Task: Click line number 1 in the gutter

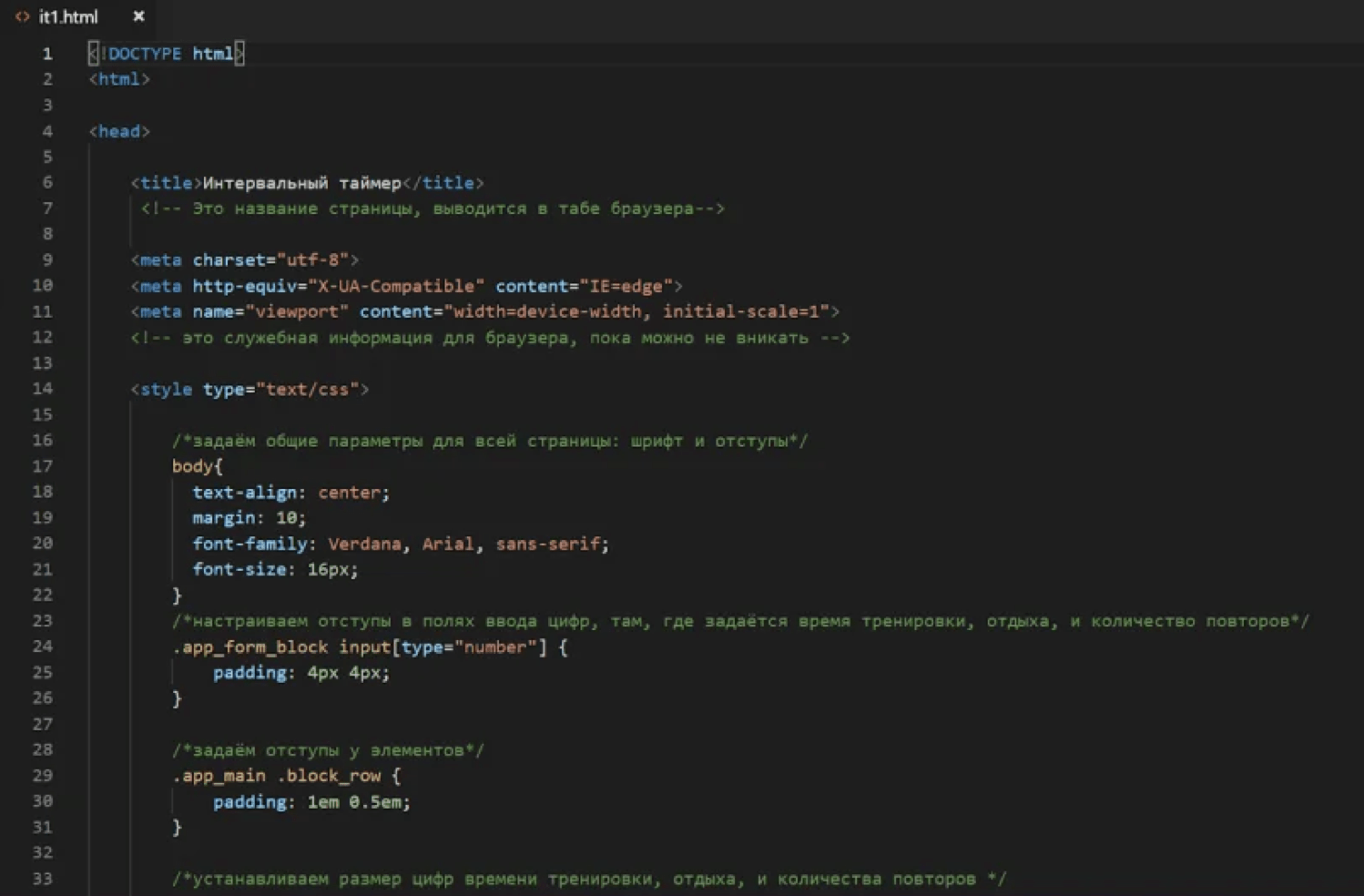Action: [47, 54]
